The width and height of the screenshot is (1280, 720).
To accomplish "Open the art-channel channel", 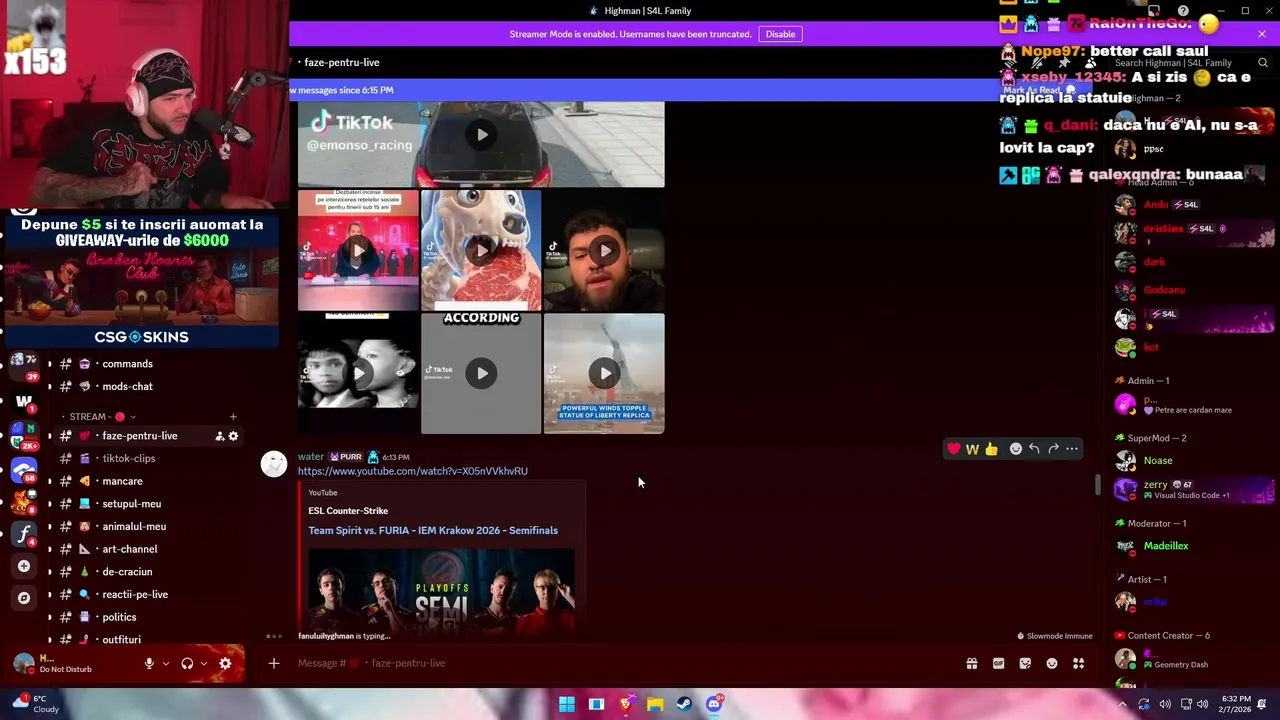I will tap(129, 549).
